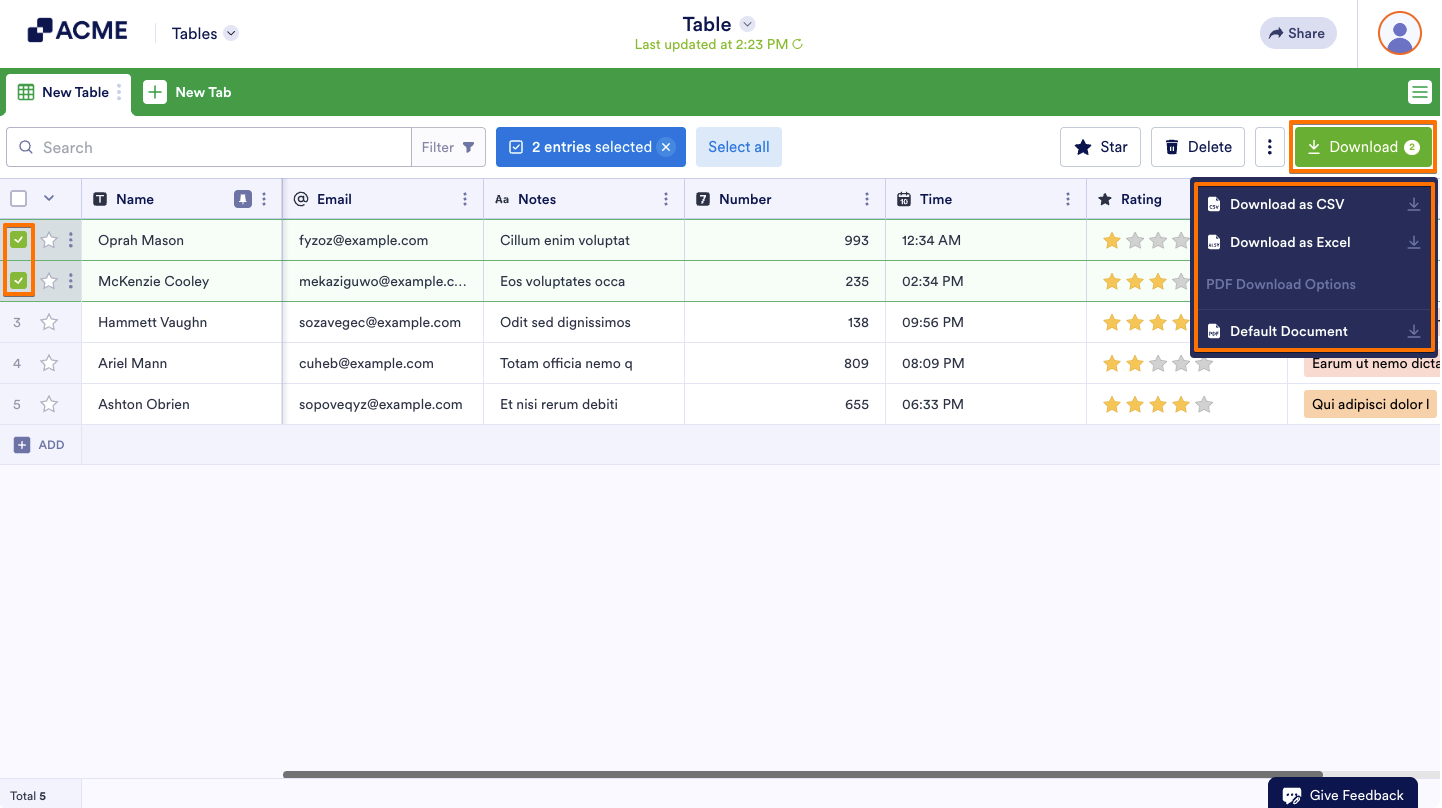Click the Hammett Vaughn name cell
Image resolution: width=1442 pixels, height=808 pixels.
pyautogui.click(x=182, y=322)
